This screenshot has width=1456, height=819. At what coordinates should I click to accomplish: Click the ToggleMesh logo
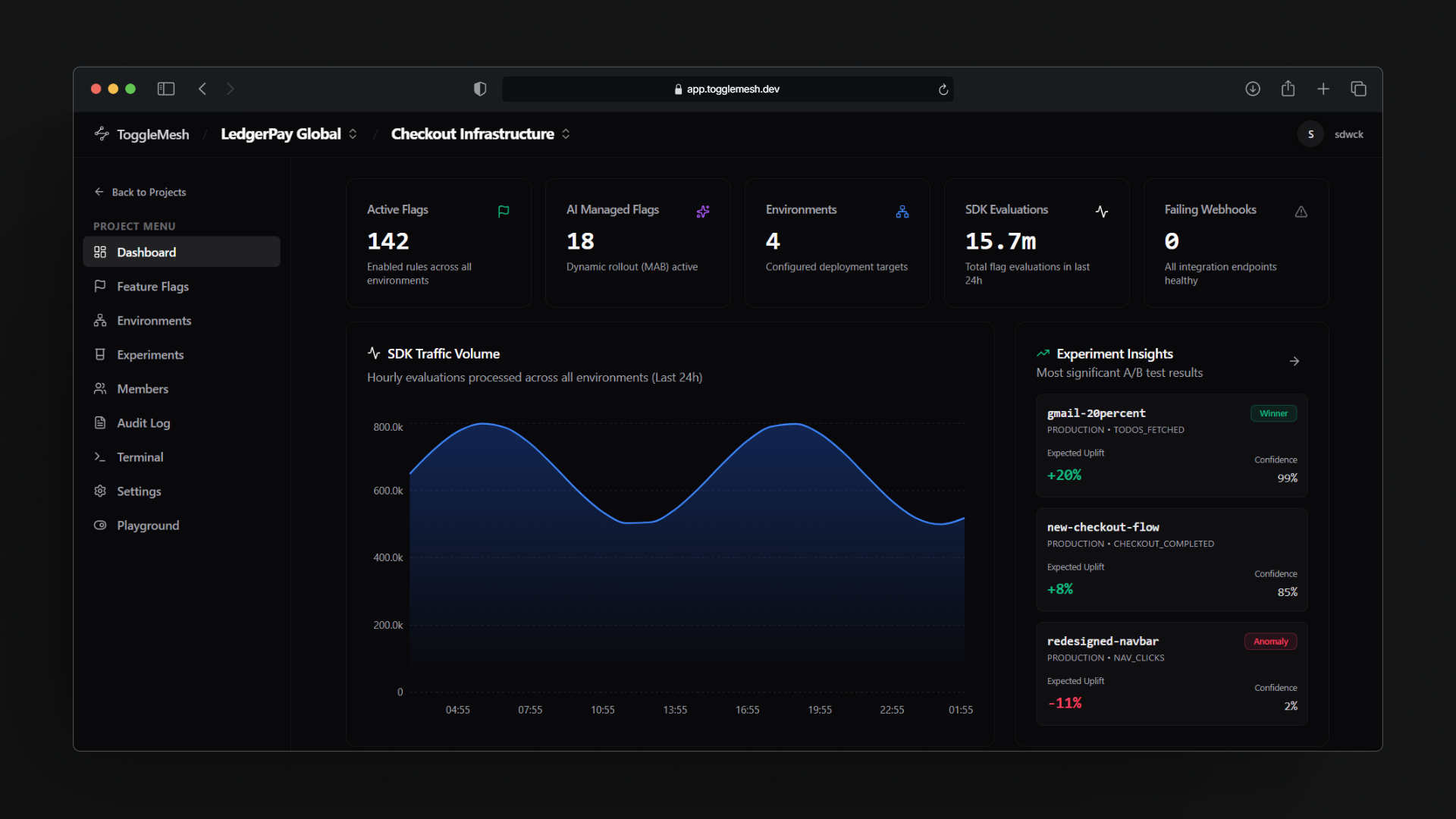click(x=142, y=134)
